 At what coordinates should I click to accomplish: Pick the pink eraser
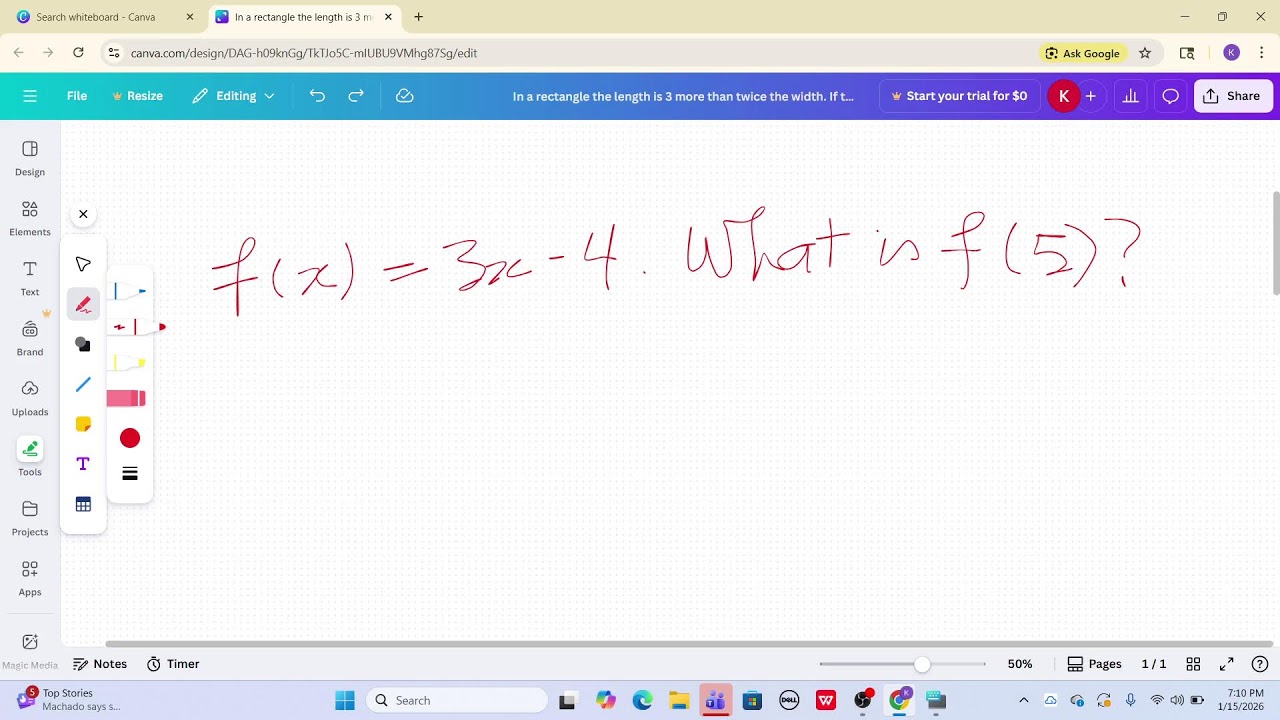pos(126,398)
